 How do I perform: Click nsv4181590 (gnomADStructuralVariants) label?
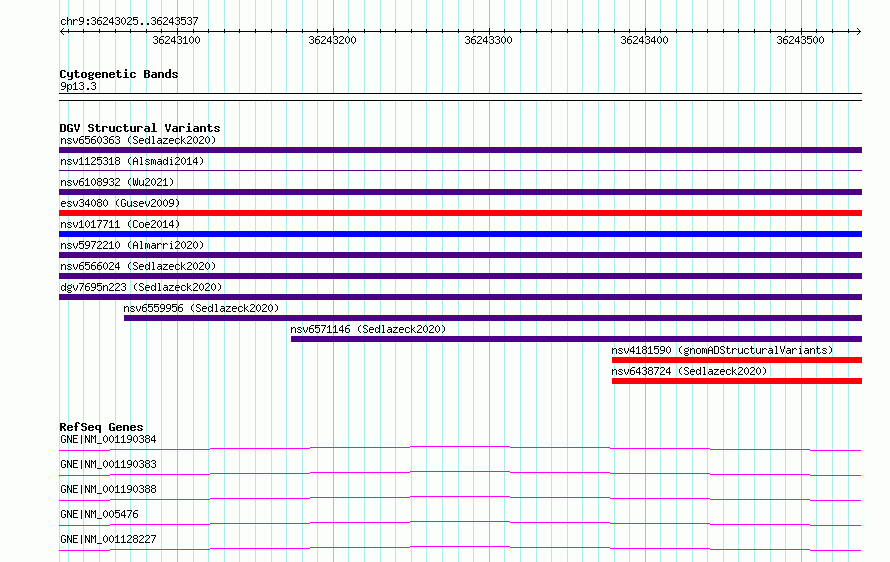[x=722, y=350]
